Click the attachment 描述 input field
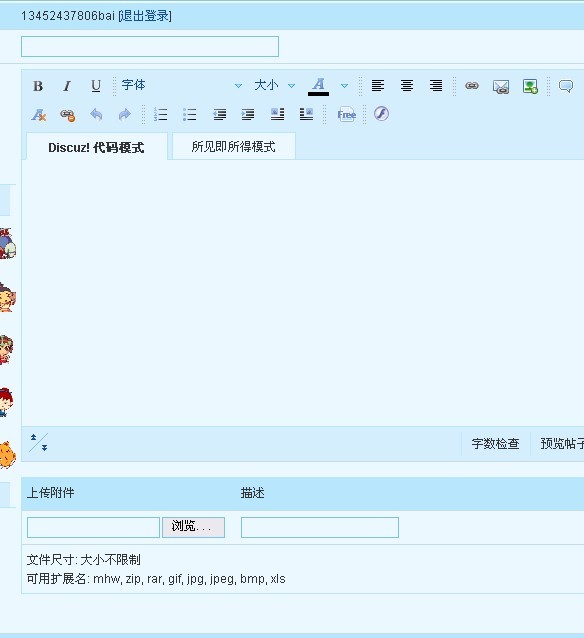Viewport: 584px width, 638px height. (x=320, y=527)
